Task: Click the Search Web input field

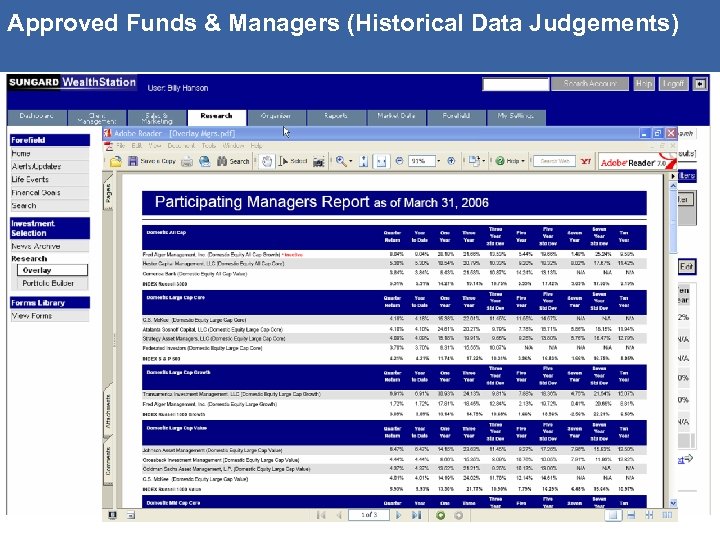Action: click(x=555, y=161)
